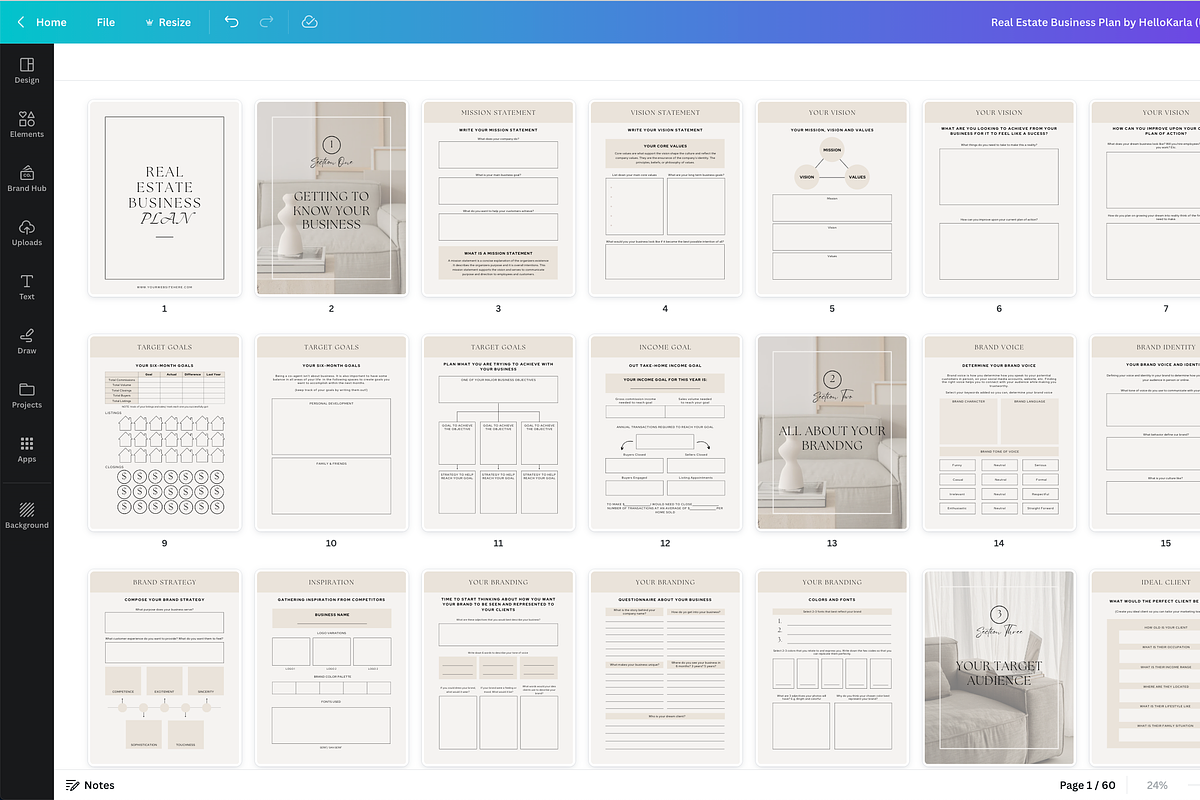Select page 3 Mission Statement thumbnail
Viewport: 1200px width, 800px height.
pos(498,198)
